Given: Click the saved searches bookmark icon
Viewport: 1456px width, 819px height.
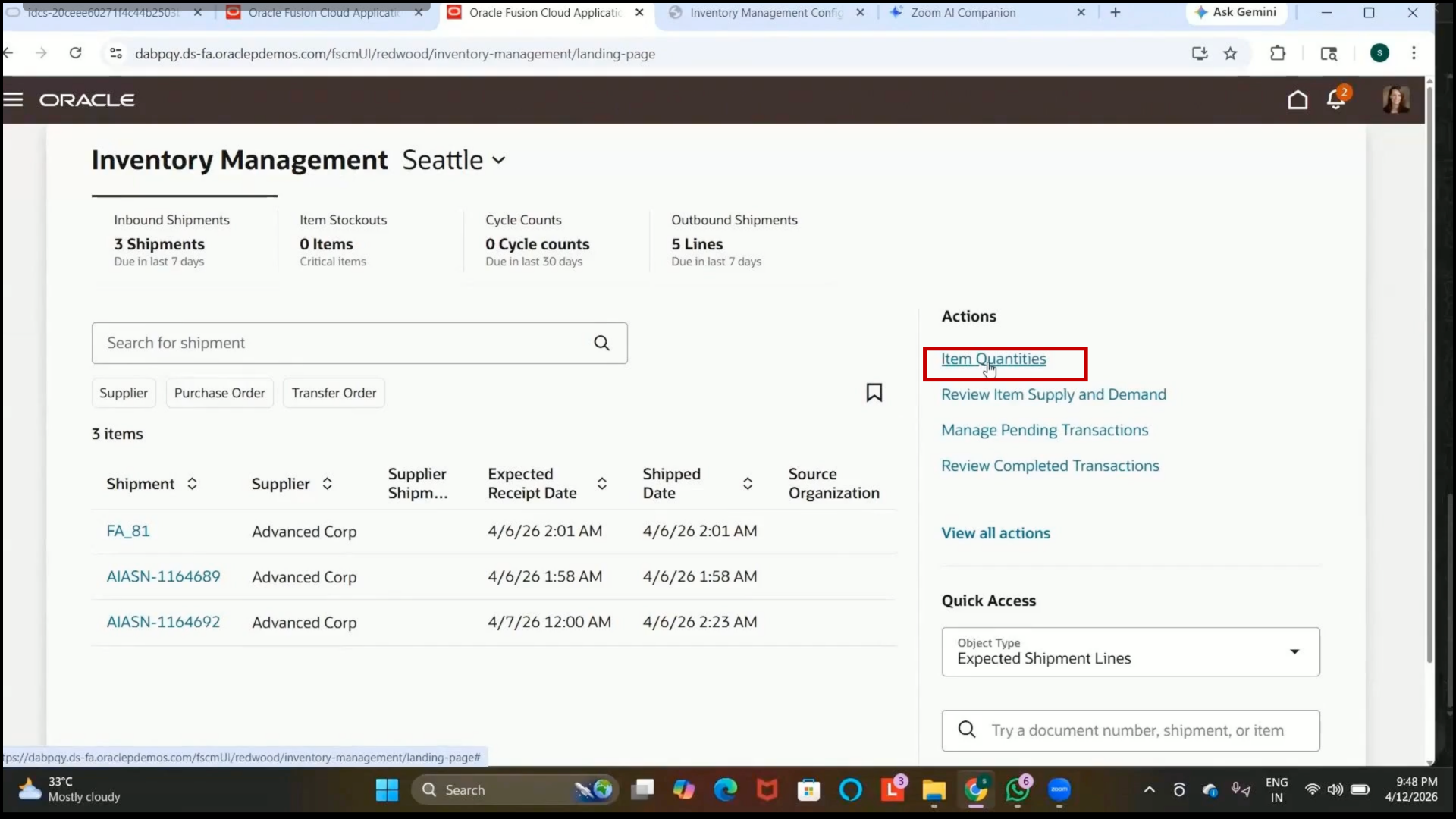Looking at the screenshot, I should tap(874, 392).
